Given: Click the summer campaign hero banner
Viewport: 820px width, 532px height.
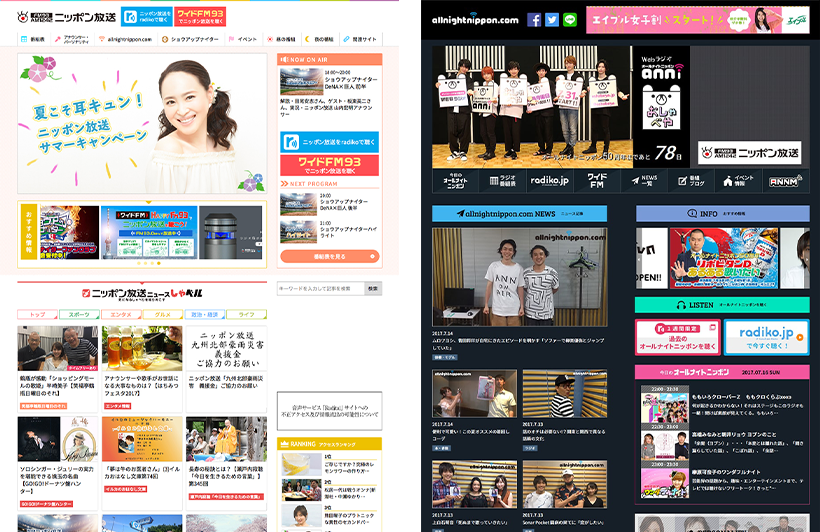Looking at the screenshot, I should [x=142, y=123].
